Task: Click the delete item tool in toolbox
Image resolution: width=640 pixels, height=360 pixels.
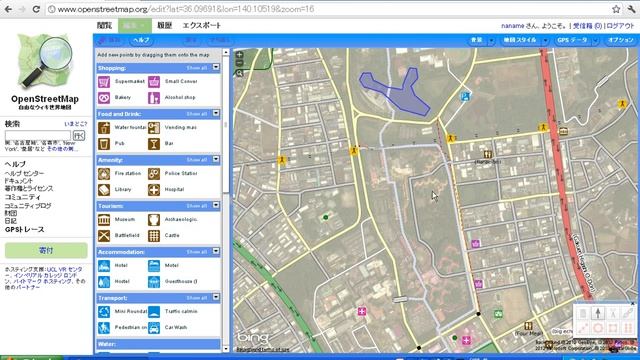Action: point(583,313)
